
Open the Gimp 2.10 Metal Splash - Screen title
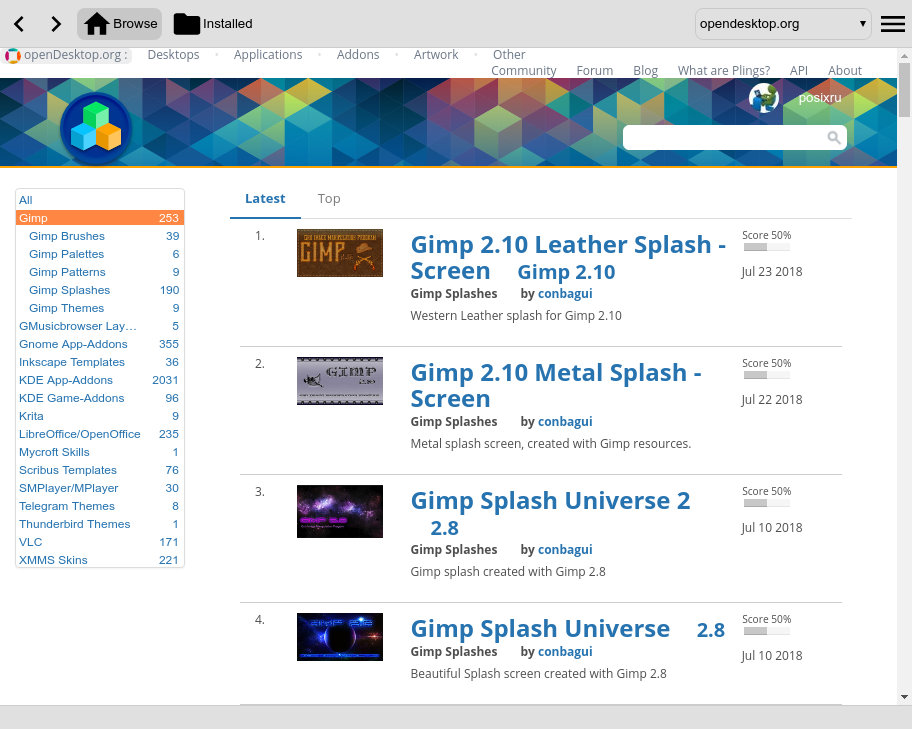click(556, 386)
